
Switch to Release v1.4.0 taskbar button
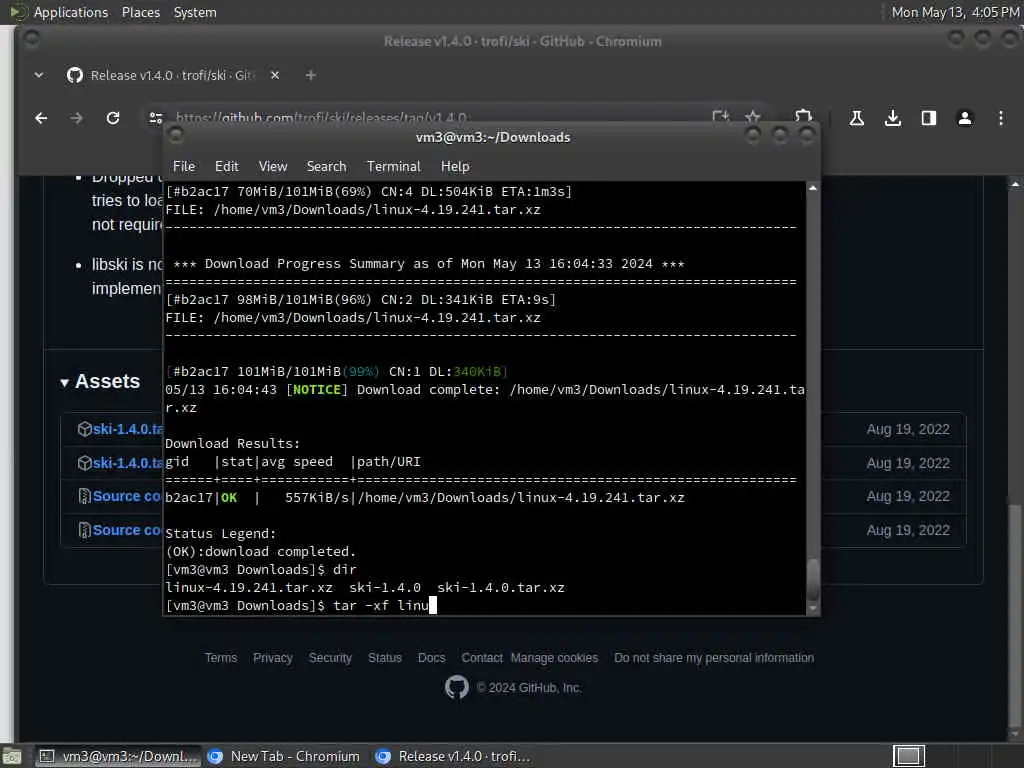[x=454, y=756]
